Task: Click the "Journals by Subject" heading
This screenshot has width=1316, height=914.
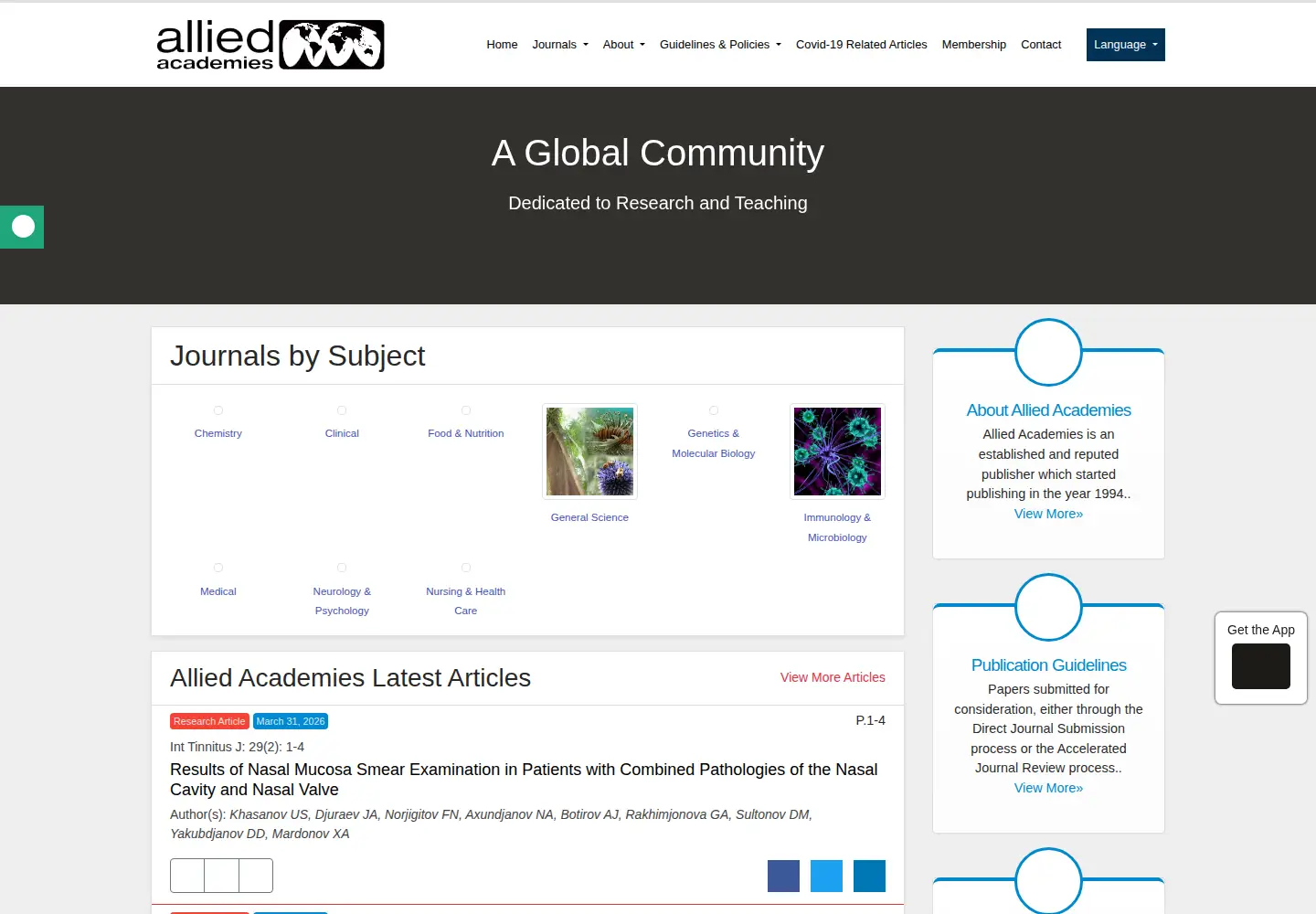Action: [x=298, y=356]
